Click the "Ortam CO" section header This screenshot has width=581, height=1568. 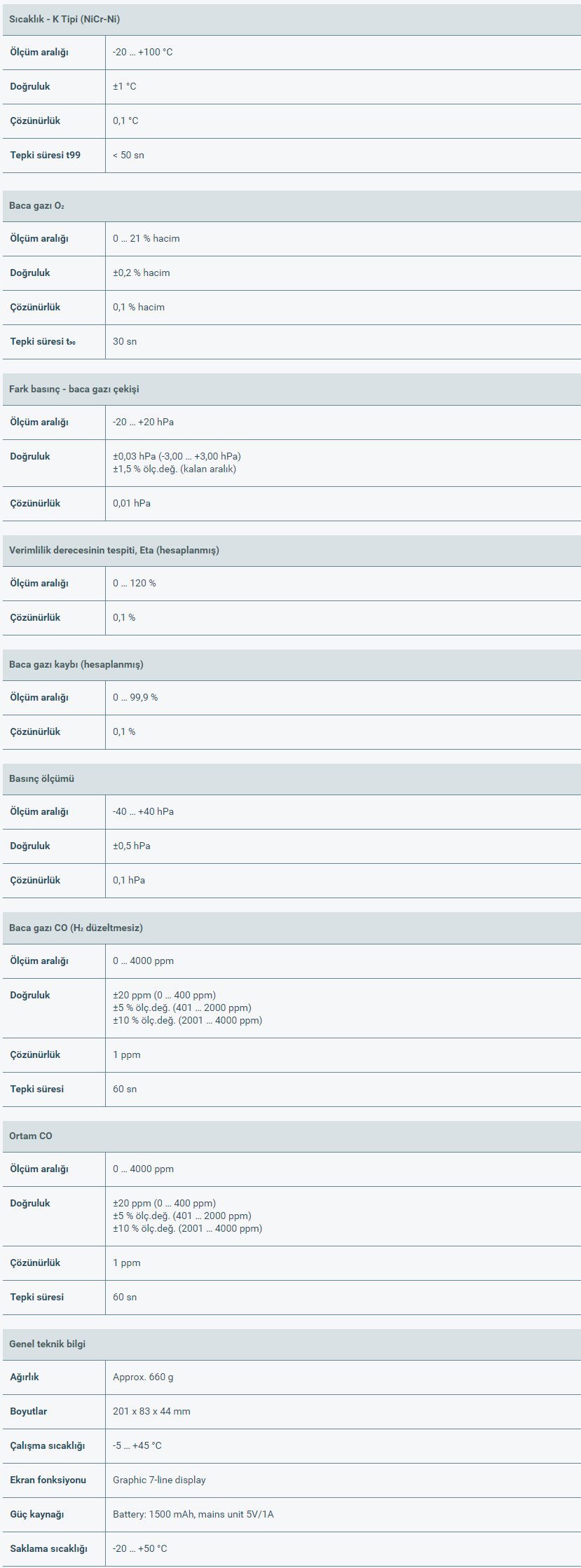31,1136
